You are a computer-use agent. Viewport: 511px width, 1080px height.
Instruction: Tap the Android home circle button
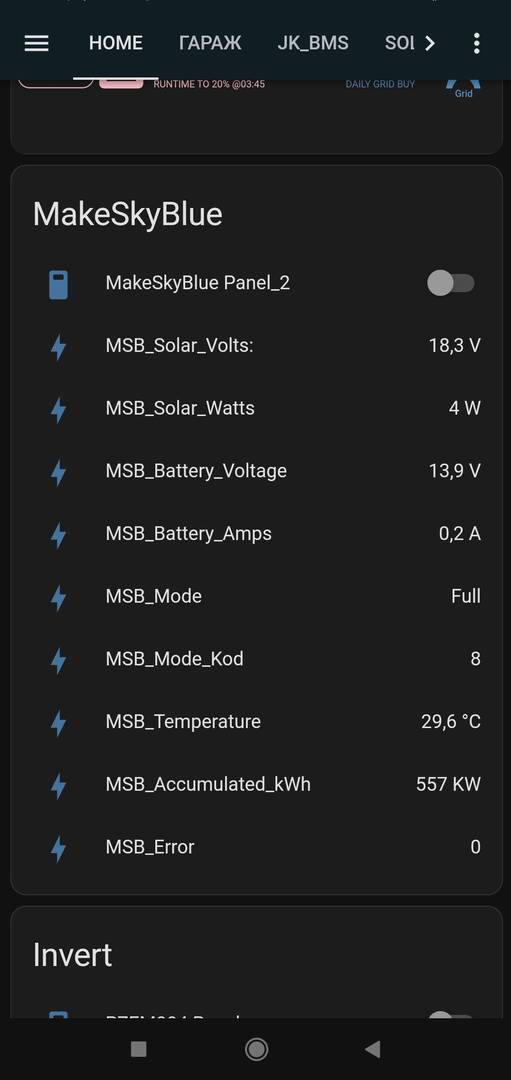point(256,1049)
